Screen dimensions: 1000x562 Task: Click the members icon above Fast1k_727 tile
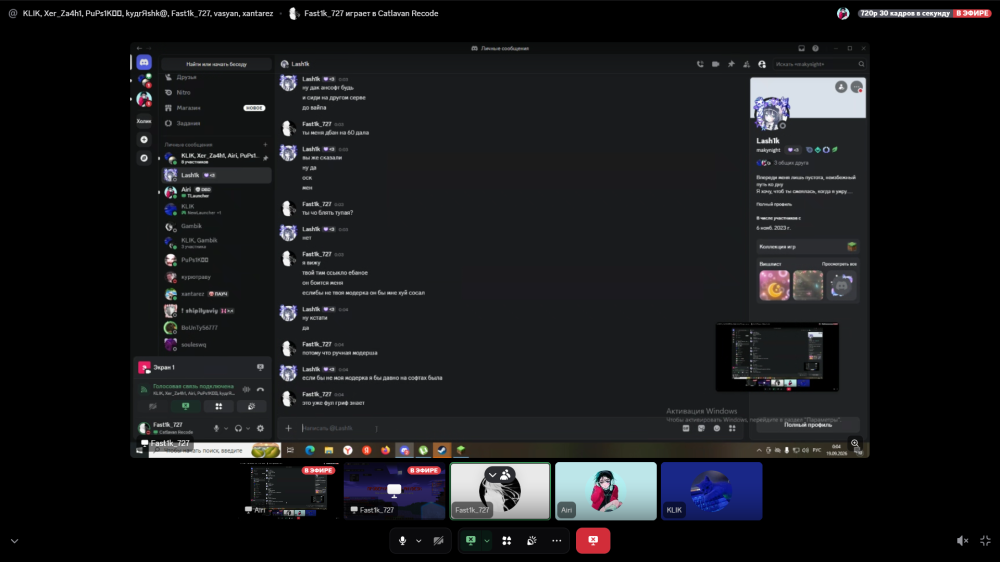point(506,475)
